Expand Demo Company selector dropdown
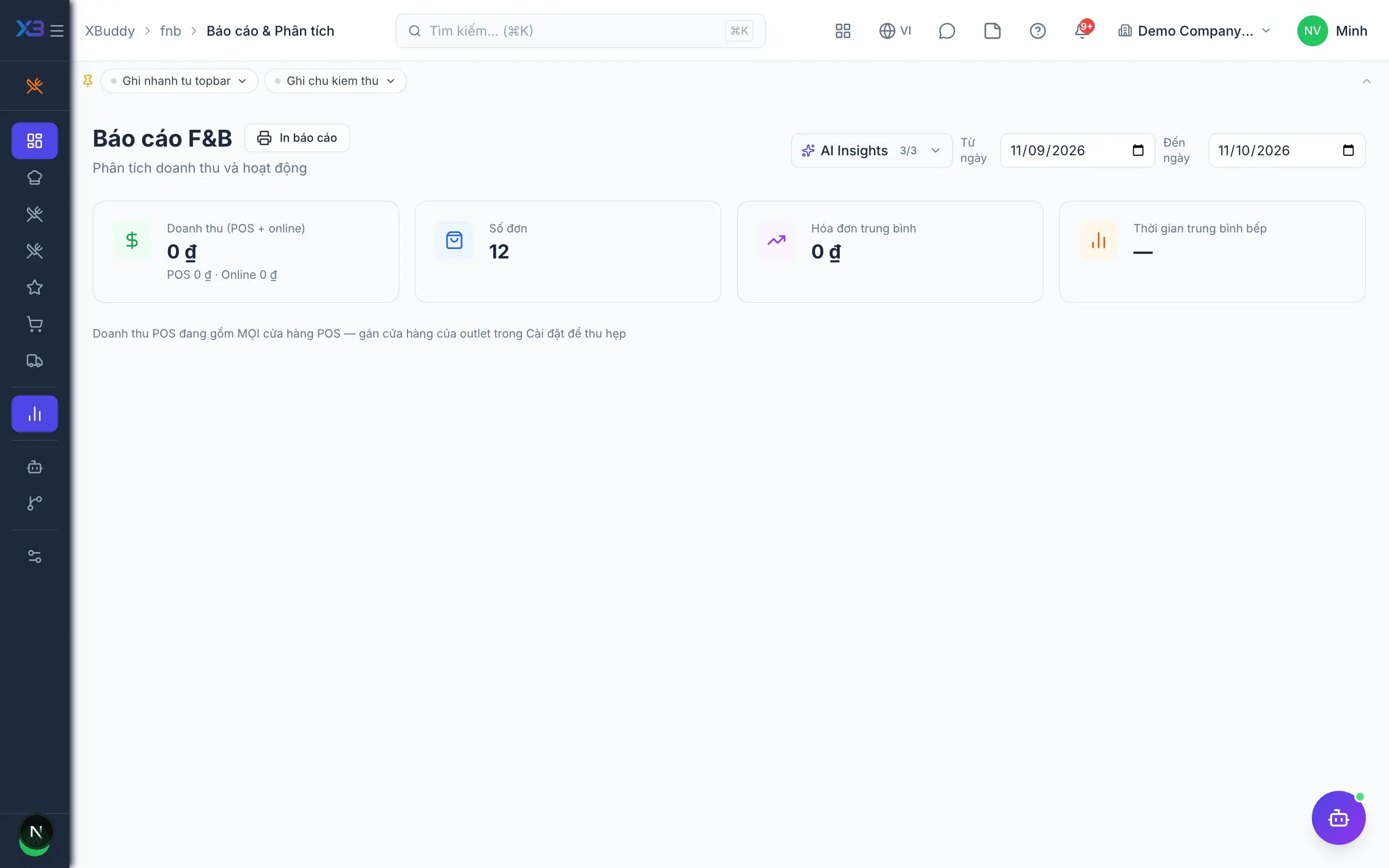The image size is (1389, 868). tap(1195, 30)
